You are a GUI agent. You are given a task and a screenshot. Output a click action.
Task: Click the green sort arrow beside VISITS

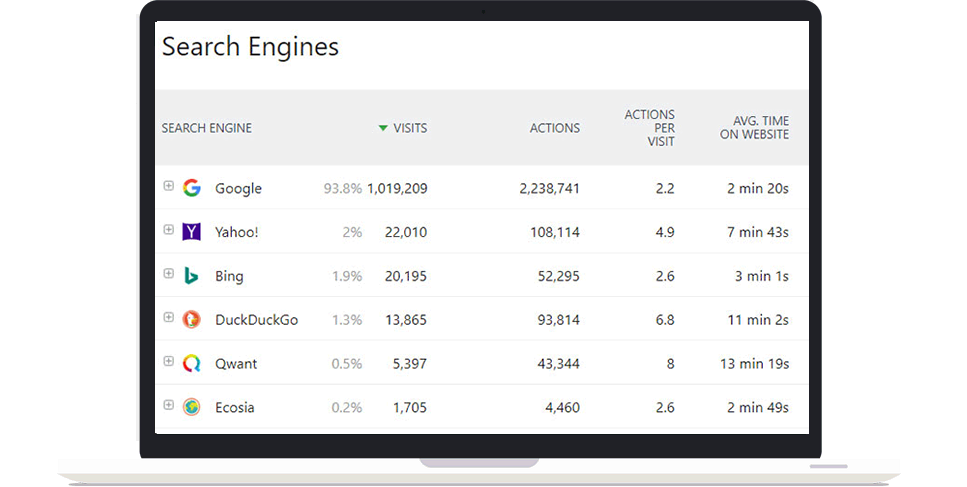point(383,128)
